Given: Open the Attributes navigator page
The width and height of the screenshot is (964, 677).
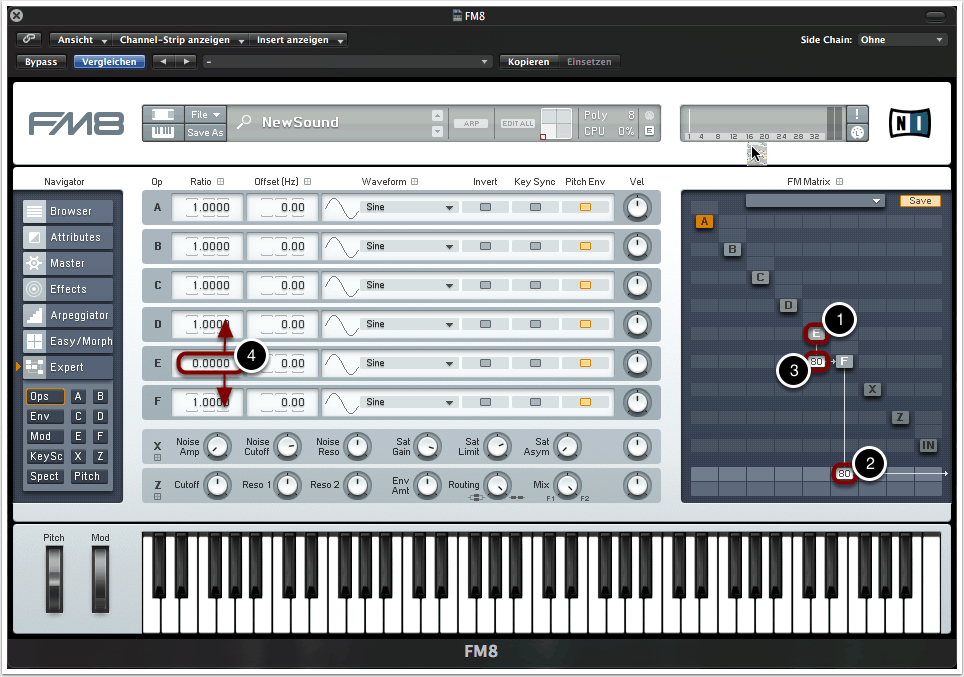Looking at the screenshot, I should click(x=67, y=237).
